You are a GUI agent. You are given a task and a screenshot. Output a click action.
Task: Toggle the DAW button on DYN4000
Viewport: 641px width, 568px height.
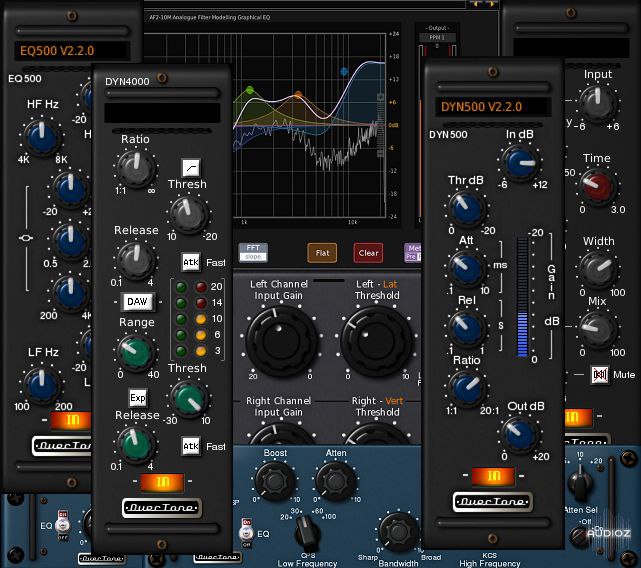point(137,302)
